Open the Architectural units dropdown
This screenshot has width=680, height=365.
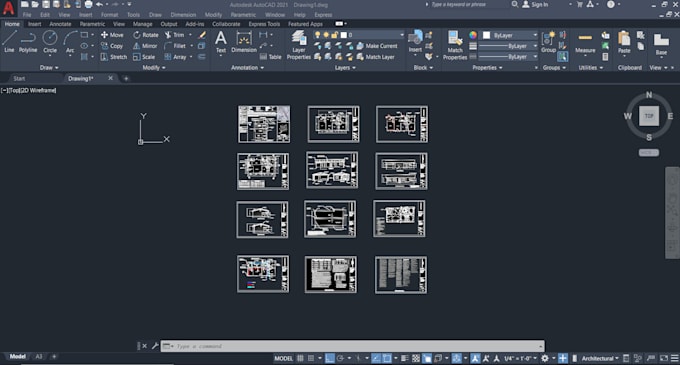(x=600, y=358)
